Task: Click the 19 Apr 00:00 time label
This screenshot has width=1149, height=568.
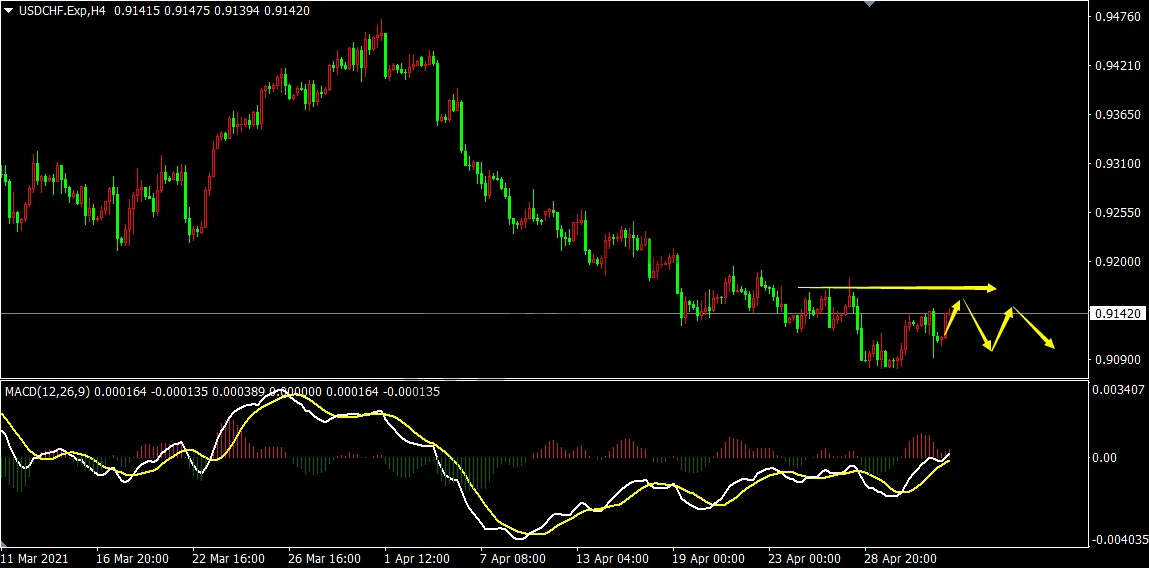Action: pyautogui.click(x=709, y=558)
